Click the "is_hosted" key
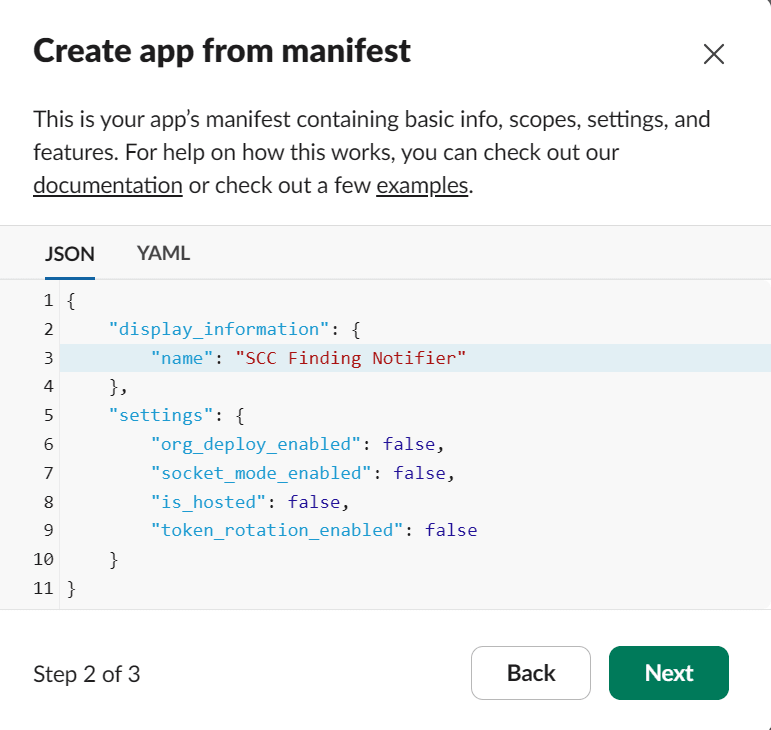The image size is (771, 730). click(208, 502)
